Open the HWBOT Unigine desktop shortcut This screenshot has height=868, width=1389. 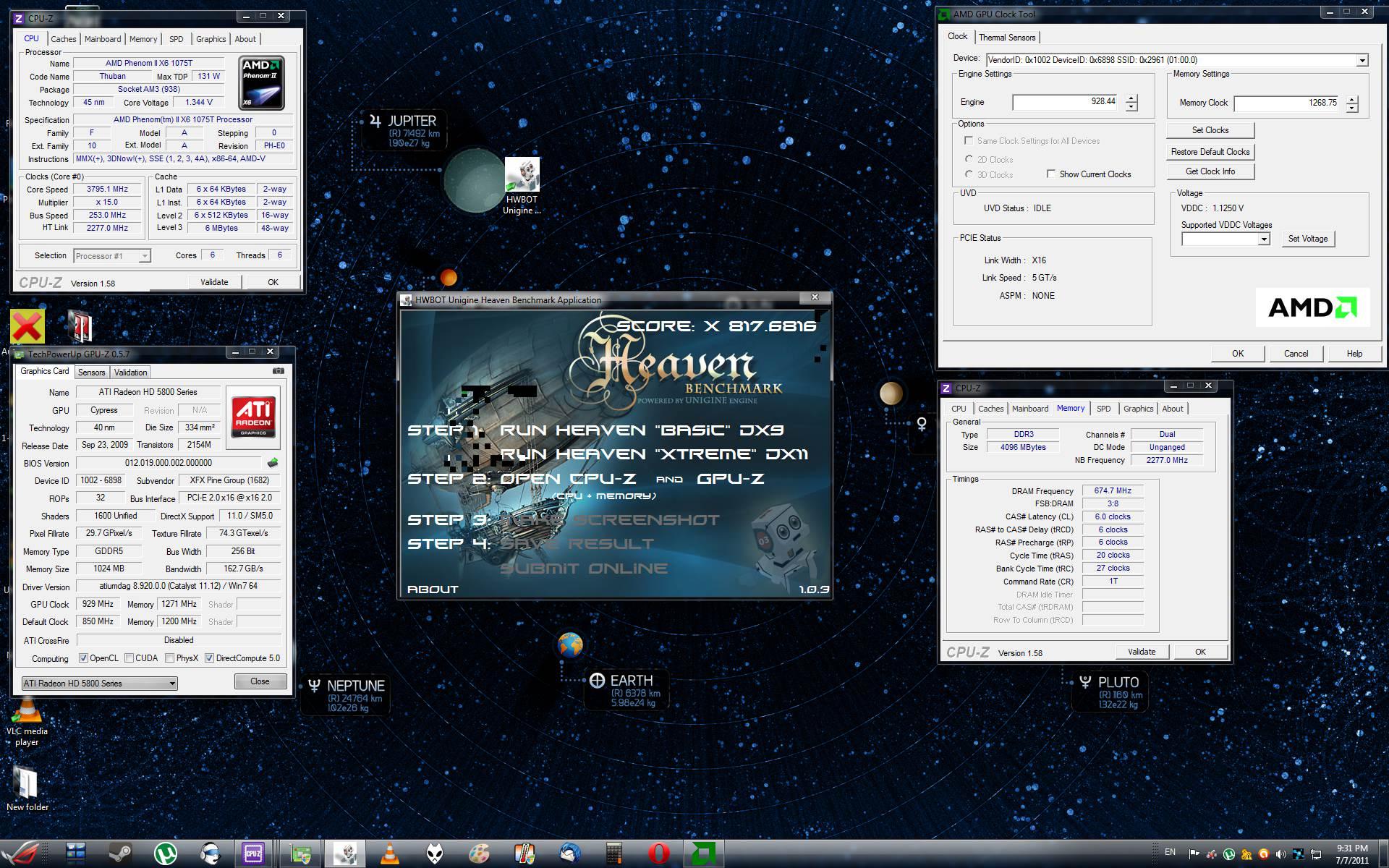click(x=522, y=186)
